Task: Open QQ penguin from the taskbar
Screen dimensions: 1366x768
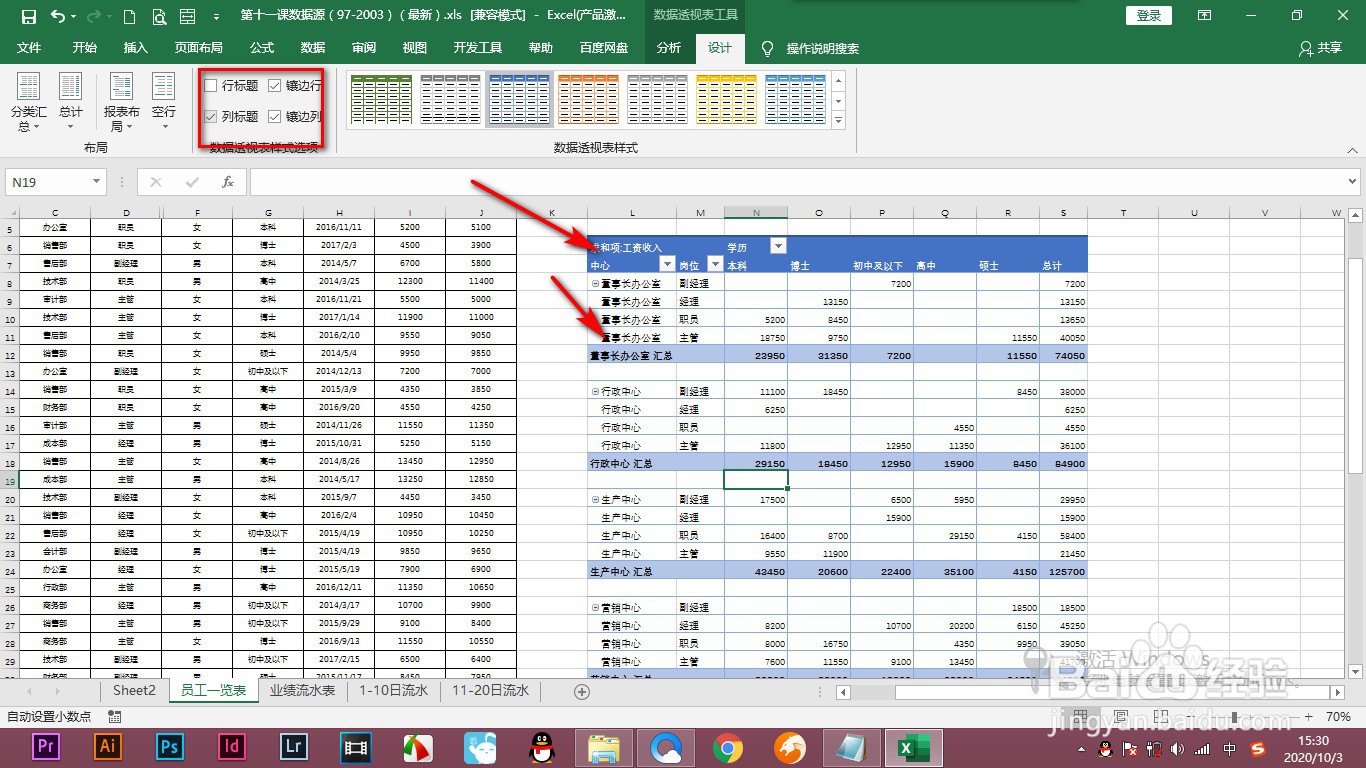Action: [x=542, y=747]
